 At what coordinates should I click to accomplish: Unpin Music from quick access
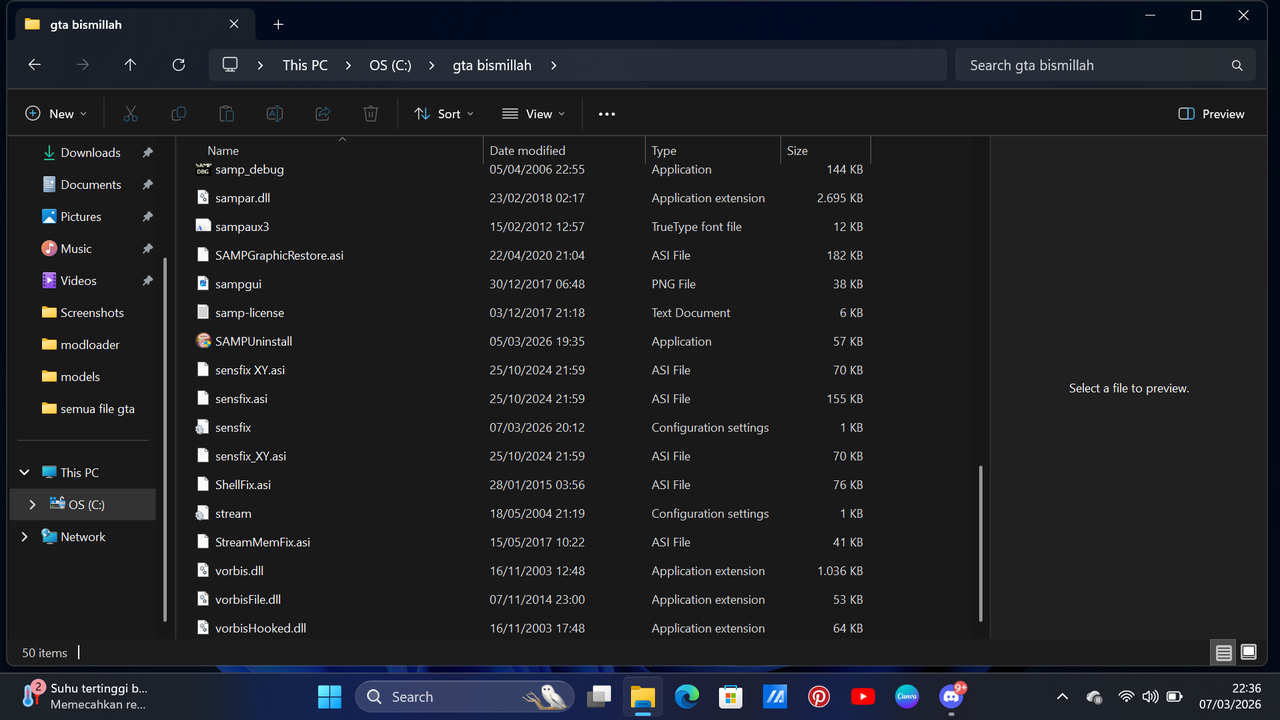(x=147, y=249)
